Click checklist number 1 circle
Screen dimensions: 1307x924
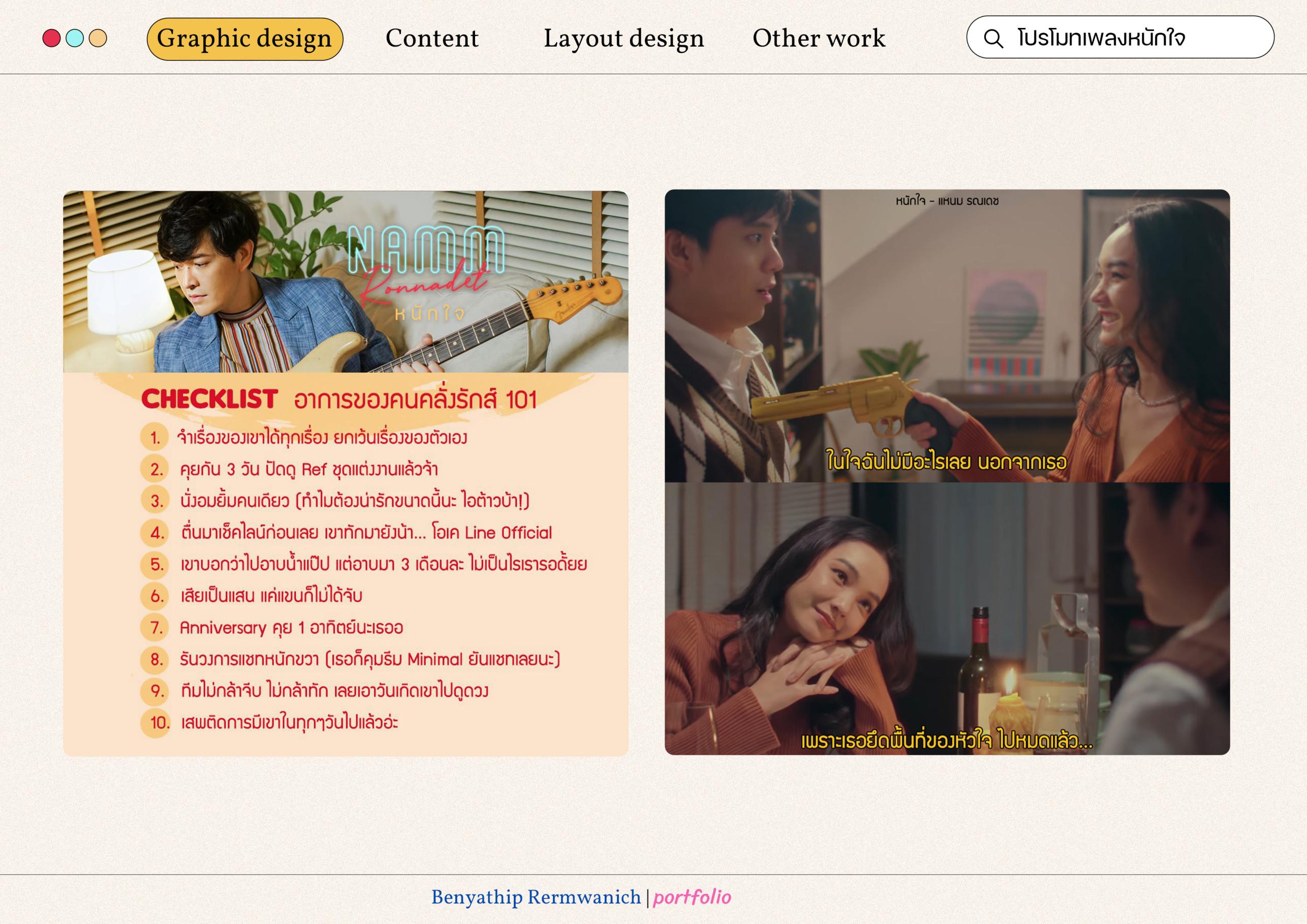[154, 437]
